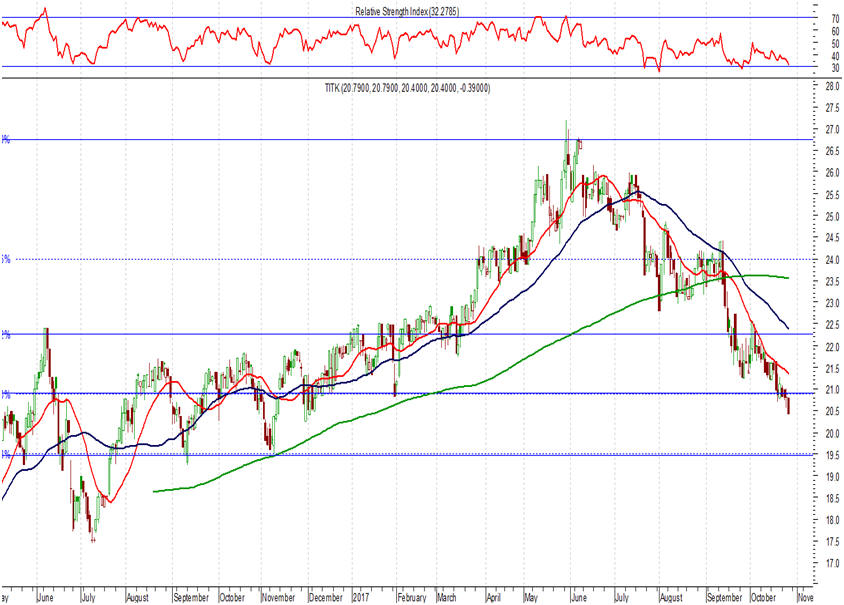Click the 23.5 price axis label

(832, 282)
